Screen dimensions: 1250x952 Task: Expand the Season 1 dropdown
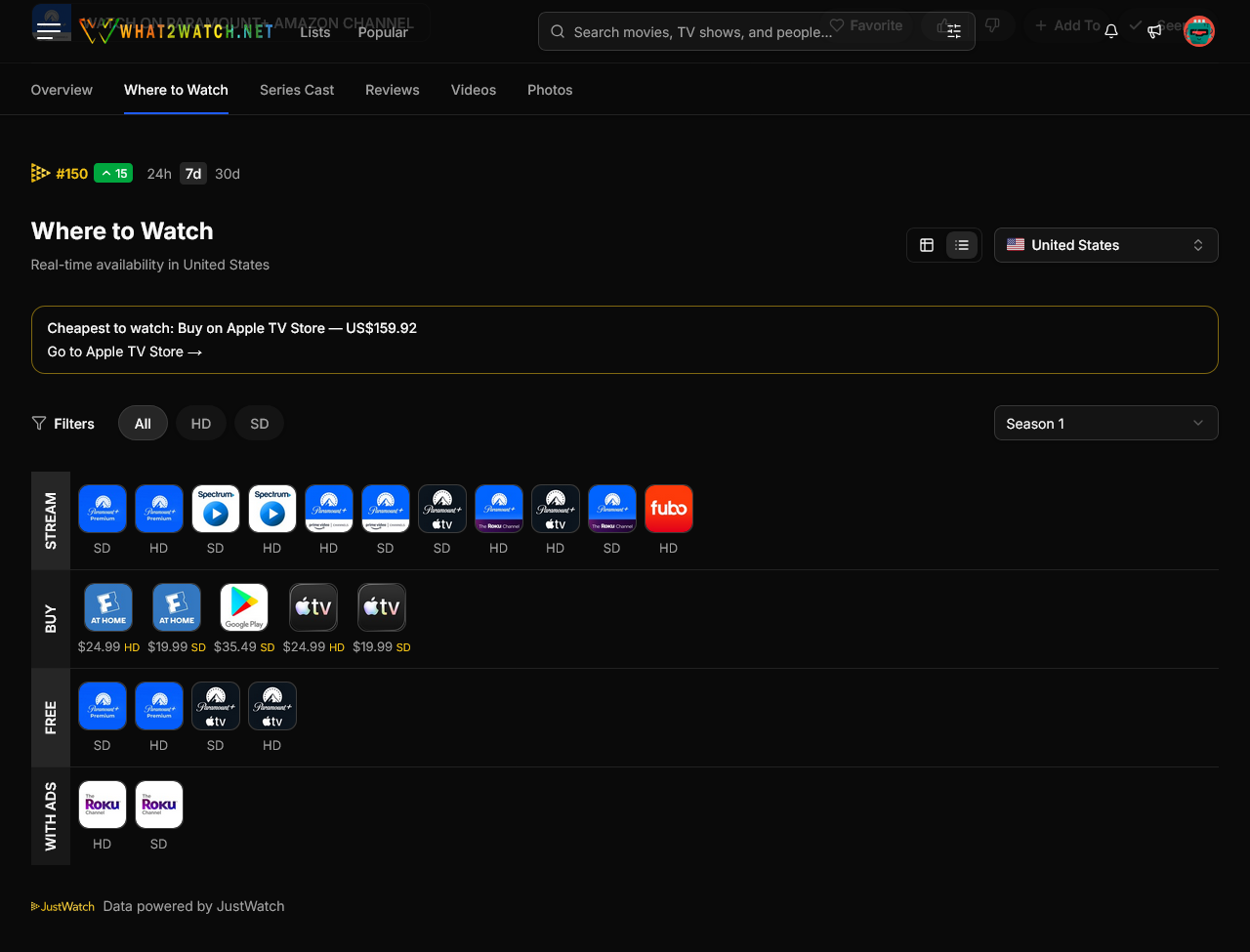(x=1105, y=424)
